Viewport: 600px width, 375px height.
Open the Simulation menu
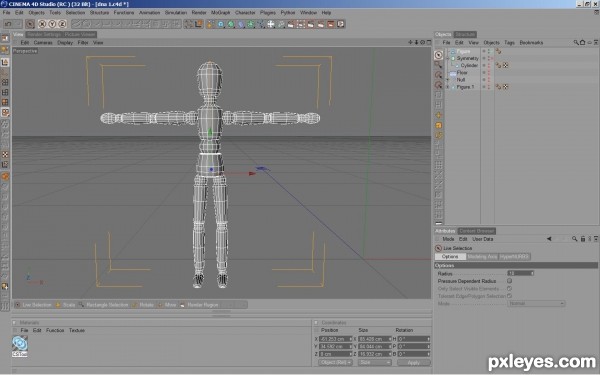(176, 13)
